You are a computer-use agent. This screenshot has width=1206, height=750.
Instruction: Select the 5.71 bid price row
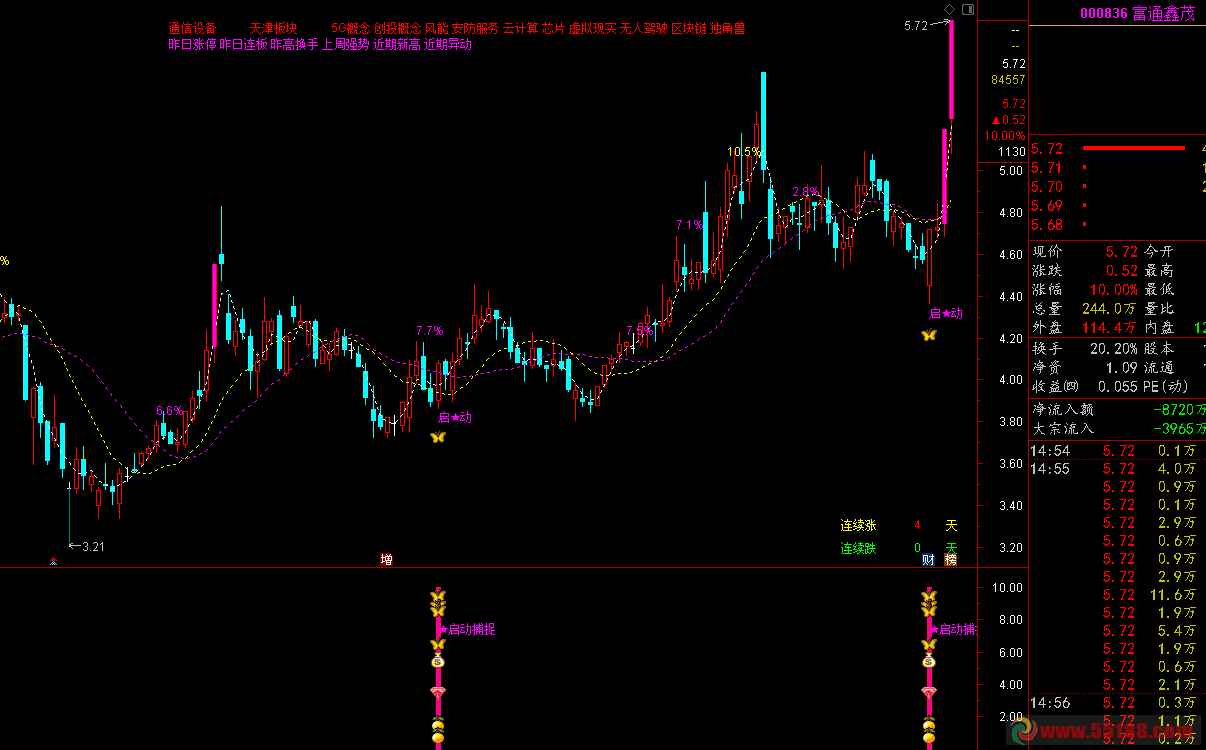[1118, 168]
